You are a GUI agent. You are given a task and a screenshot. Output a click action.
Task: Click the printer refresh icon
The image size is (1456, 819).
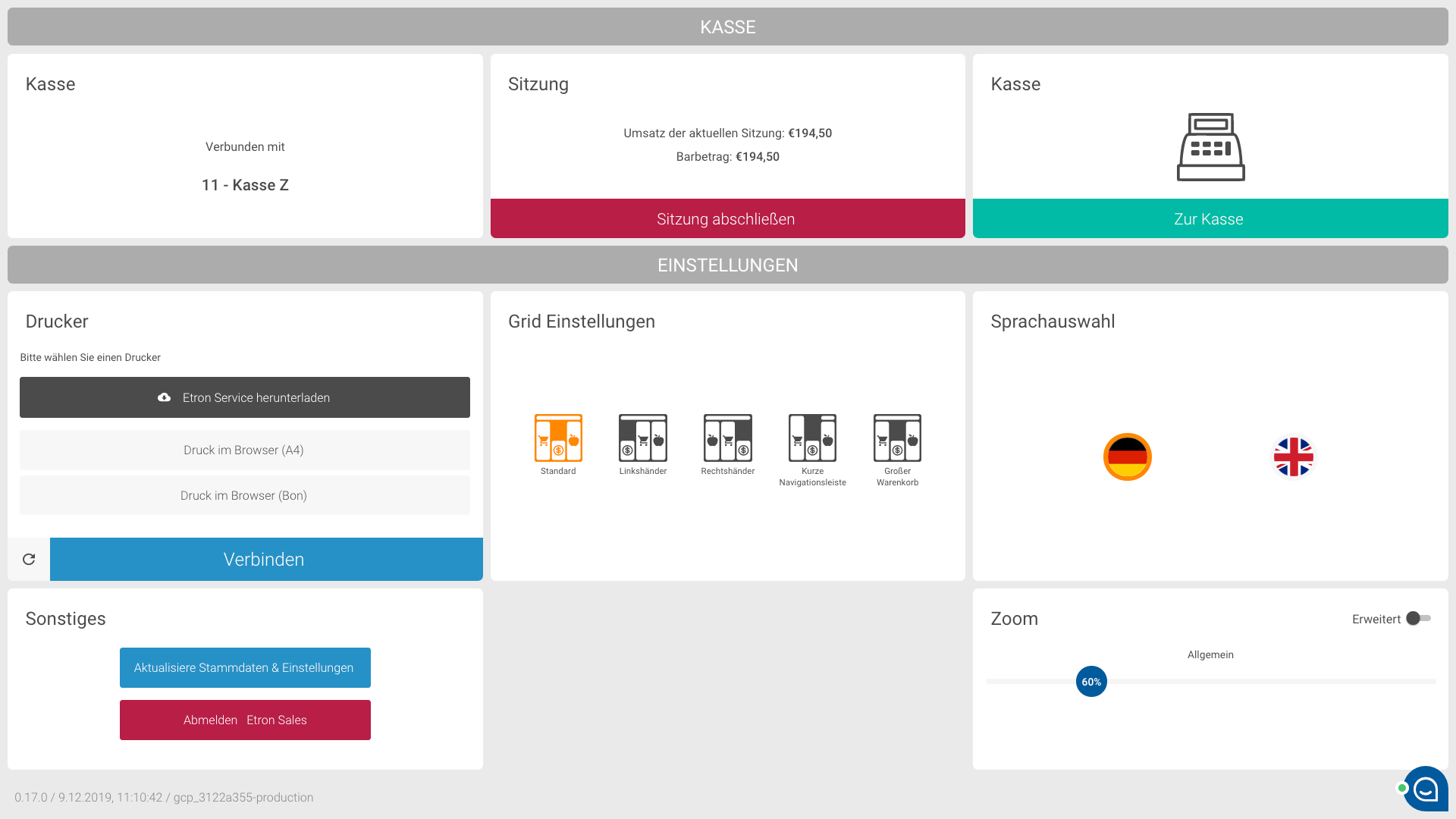(29, 559)
